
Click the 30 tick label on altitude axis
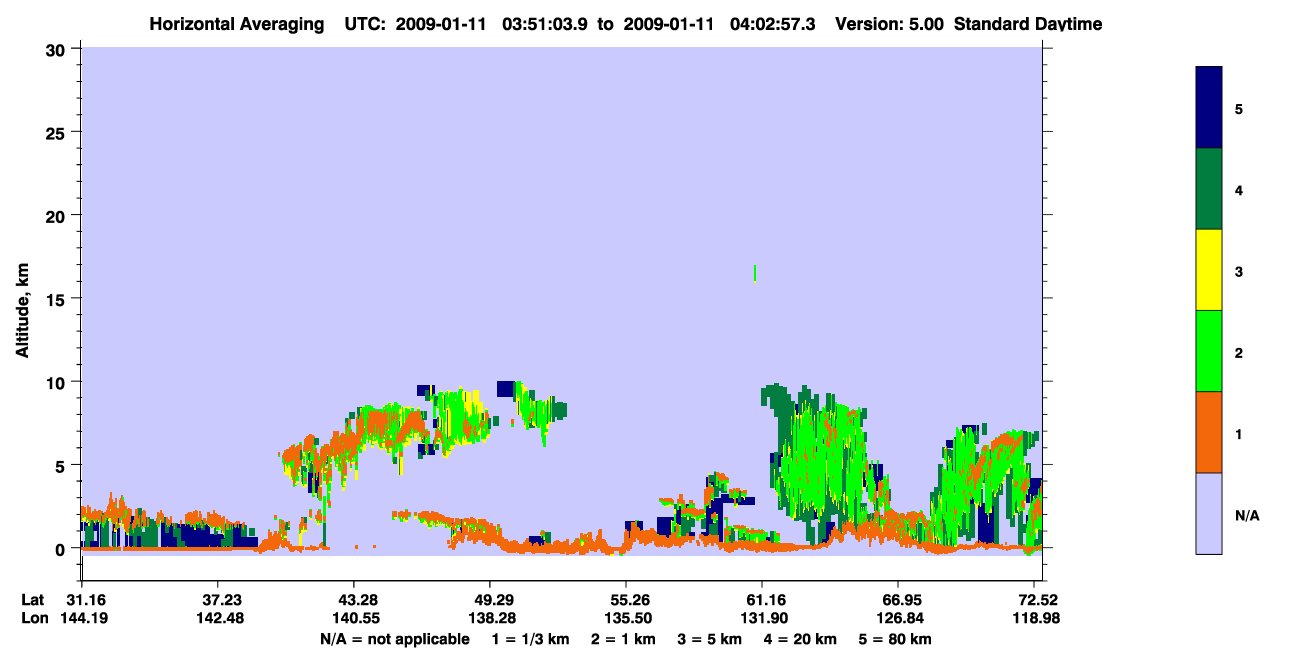point(58,49)
